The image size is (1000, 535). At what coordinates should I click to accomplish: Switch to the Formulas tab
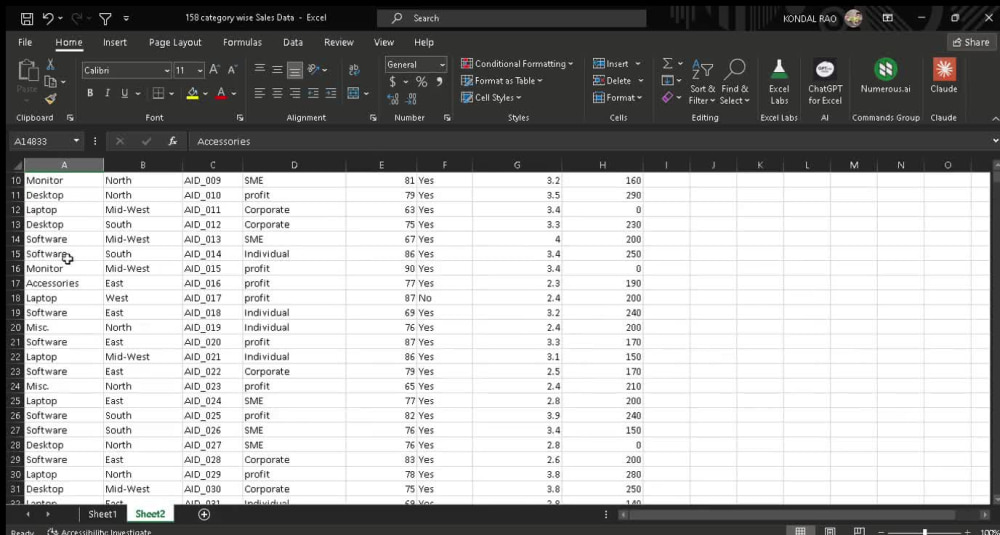point(242,42)
